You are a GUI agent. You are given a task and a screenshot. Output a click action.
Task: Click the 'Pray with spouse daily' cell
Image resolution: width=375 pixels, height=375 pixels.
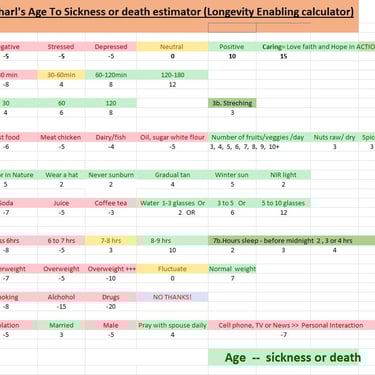[172, 325]
